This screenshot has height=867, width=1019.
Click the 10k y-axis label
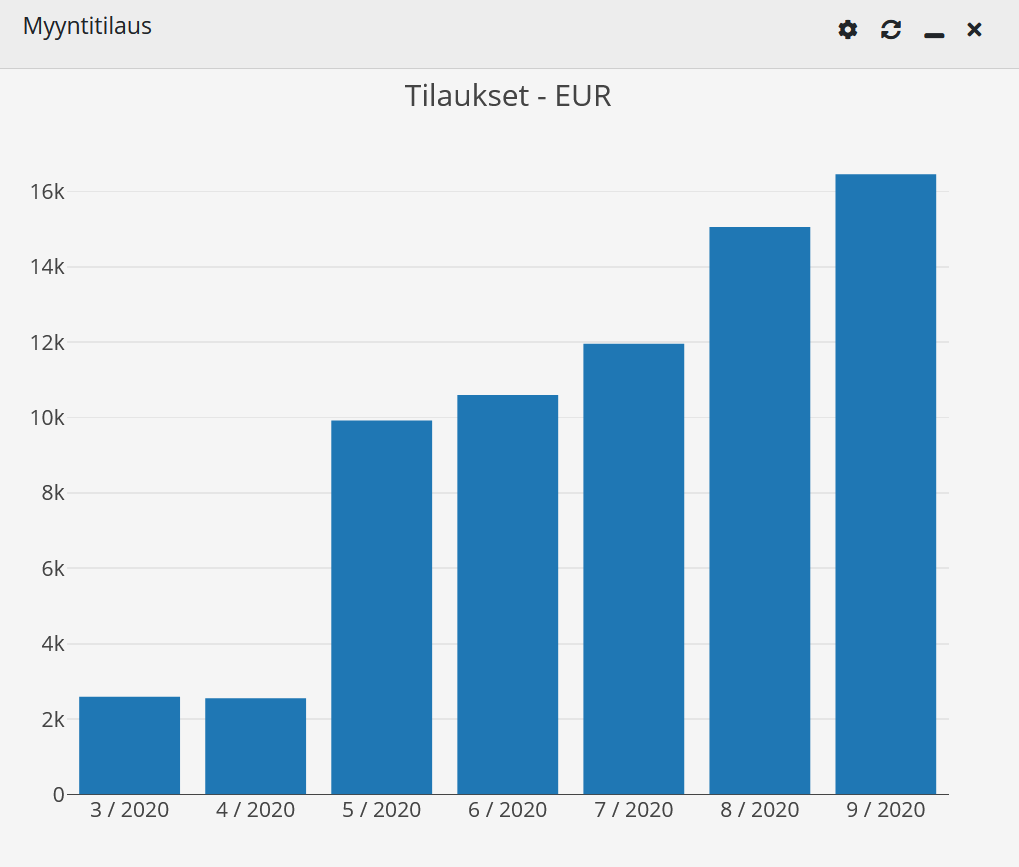click(x=47, y=418)
